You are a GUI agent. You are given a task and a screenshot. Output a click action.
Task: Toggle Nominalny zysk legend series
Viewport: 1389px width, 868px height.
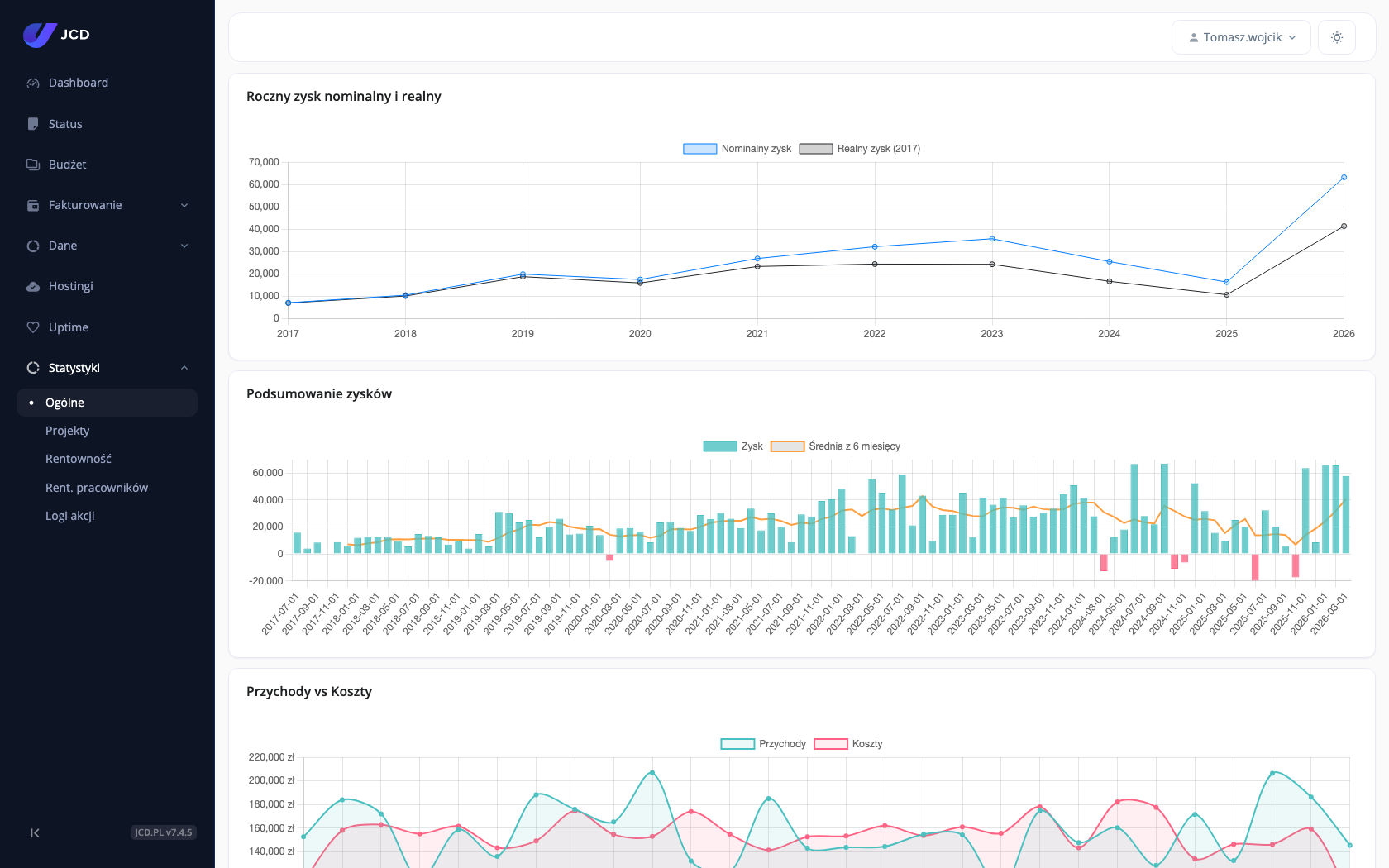[737, 149]
